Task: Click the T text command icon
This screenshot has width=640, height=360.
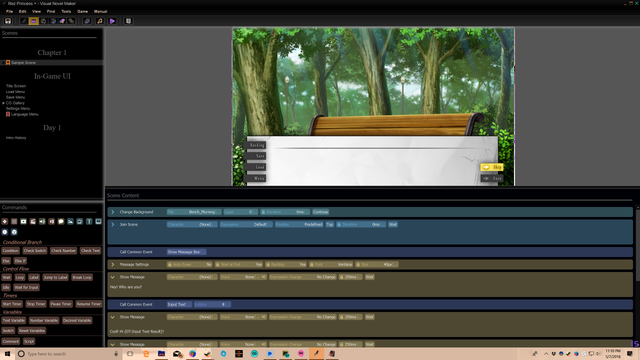Action: (x=89, y=221)
